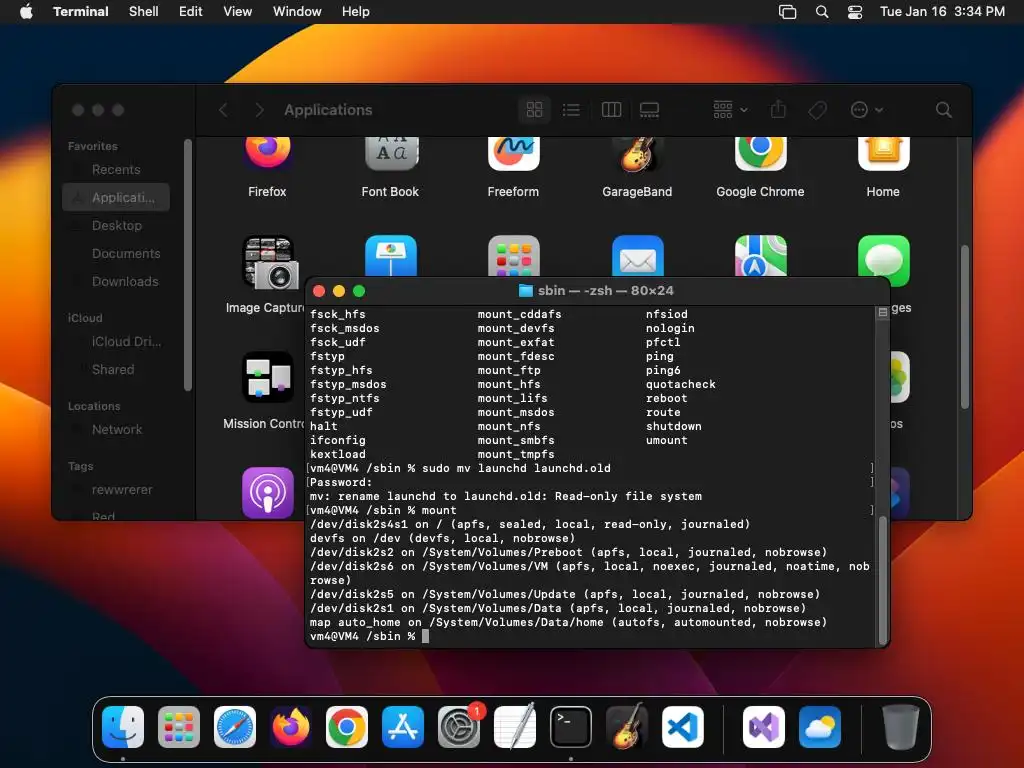Select the Keynote app icon in Finder
This screenshot has width=1024, height=768.
pos(391,255)
